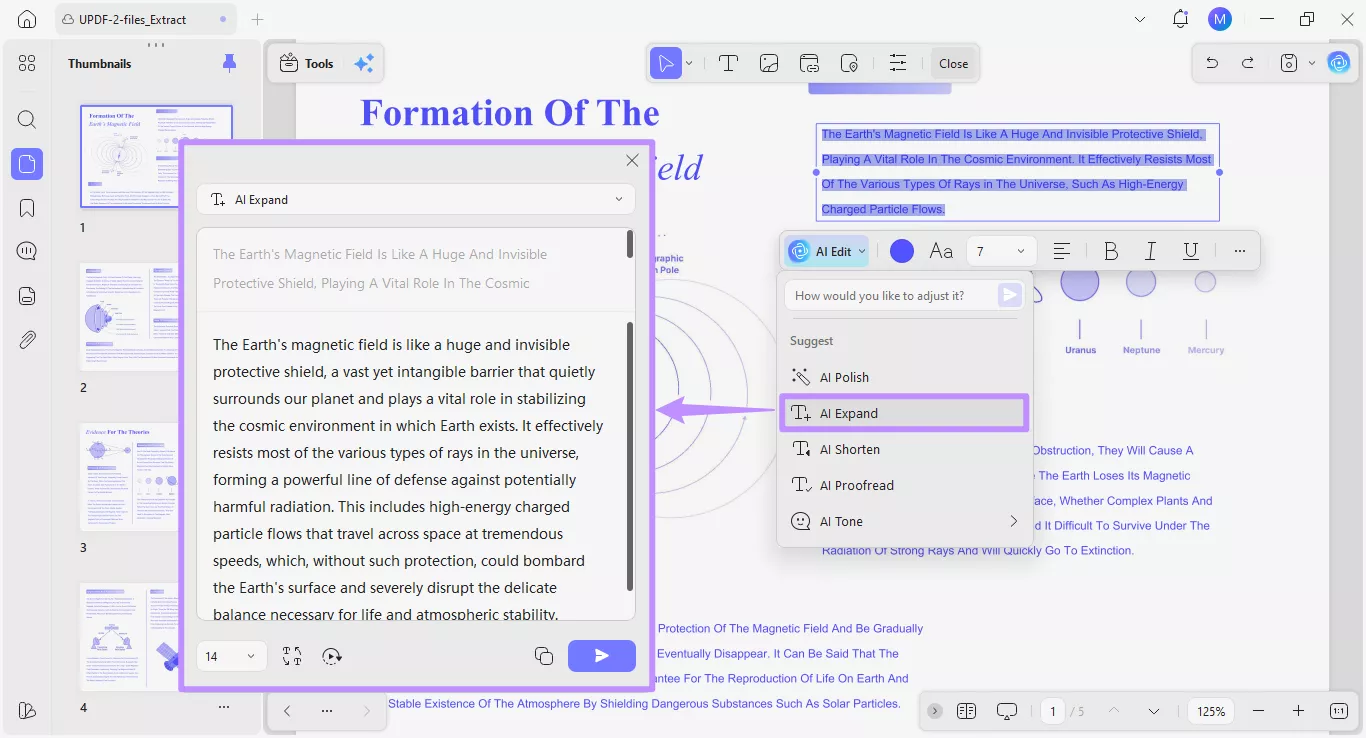Viewport: 1366px width, 738px height.
Task: Select the Thumbnails page icon in sidebar
Action: tap(27, 164)
